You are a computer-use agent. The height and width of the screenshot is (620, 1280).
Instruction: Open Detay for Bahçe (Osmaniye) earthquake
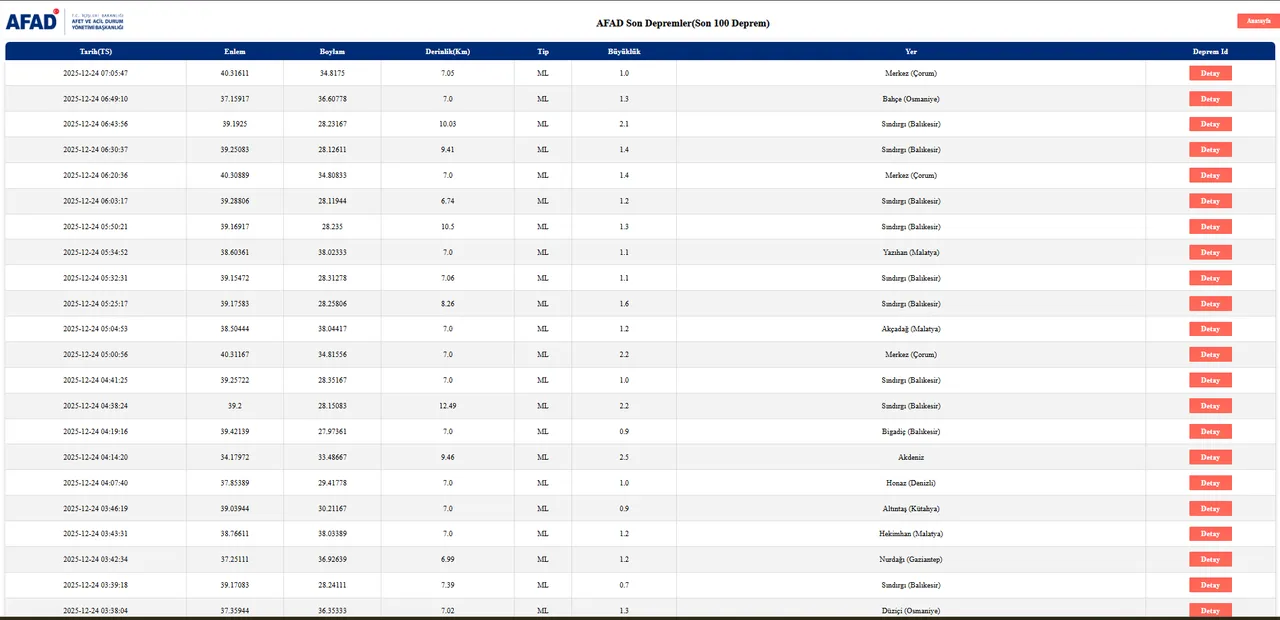point(1210,99)
